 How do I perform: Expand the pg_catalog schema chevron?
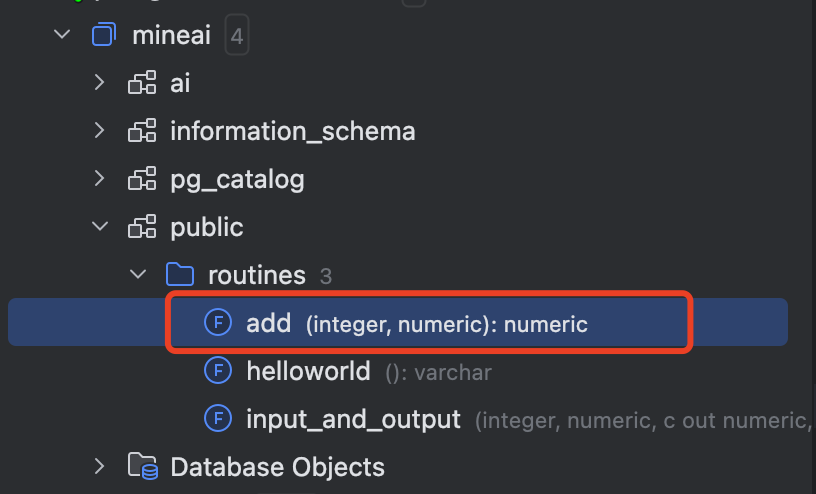(99, 179)
